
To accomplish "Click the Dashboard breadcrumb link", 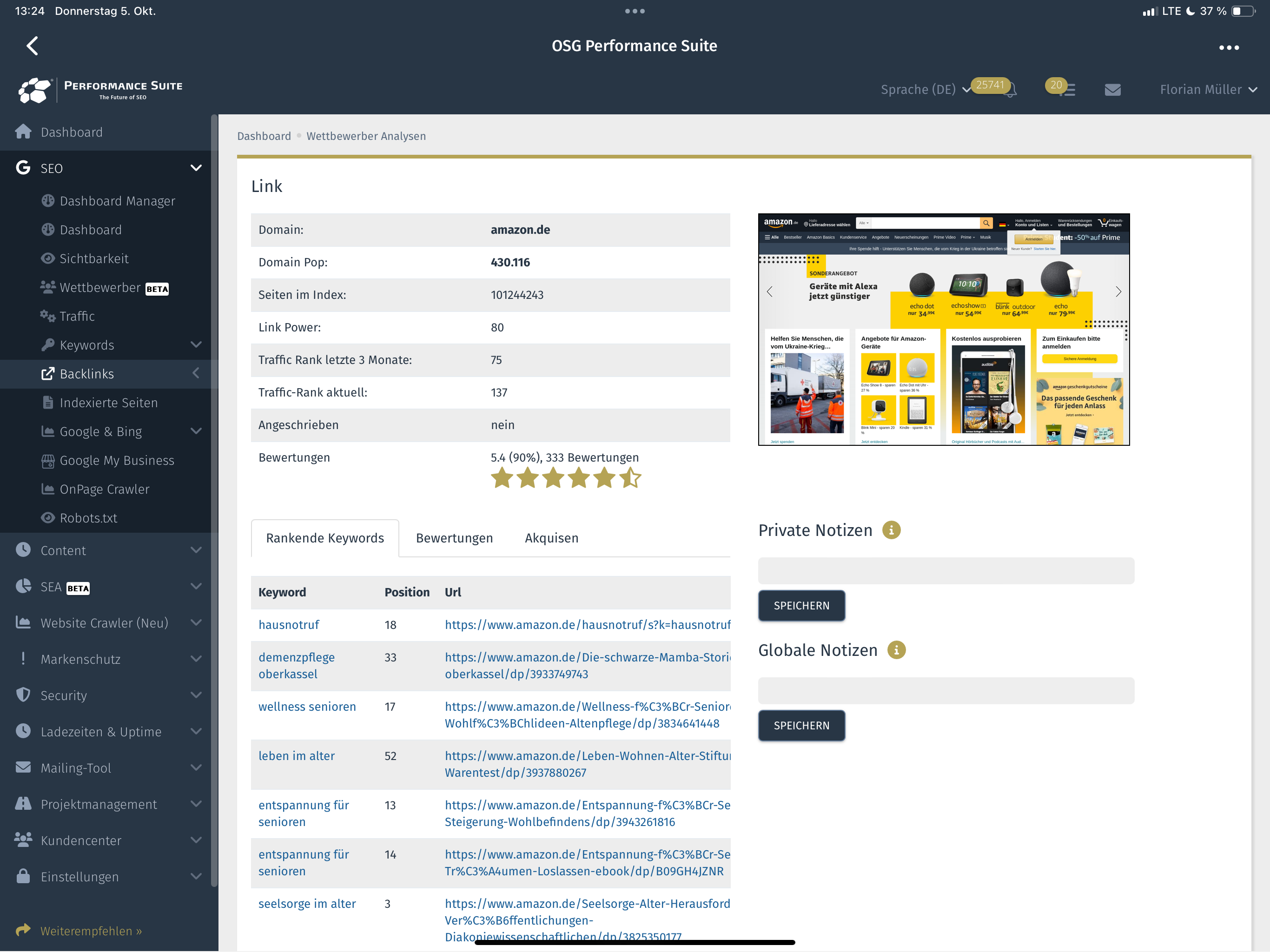I will pyautogui.click(x=264, y=136).
